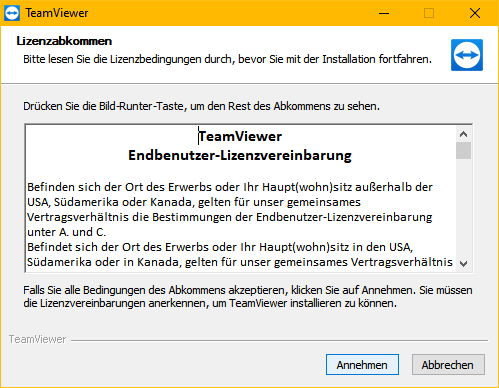Click empty scrollbar track below the thumb
The height and width of the screenshot is (388, 499).
tap(463, 207)
